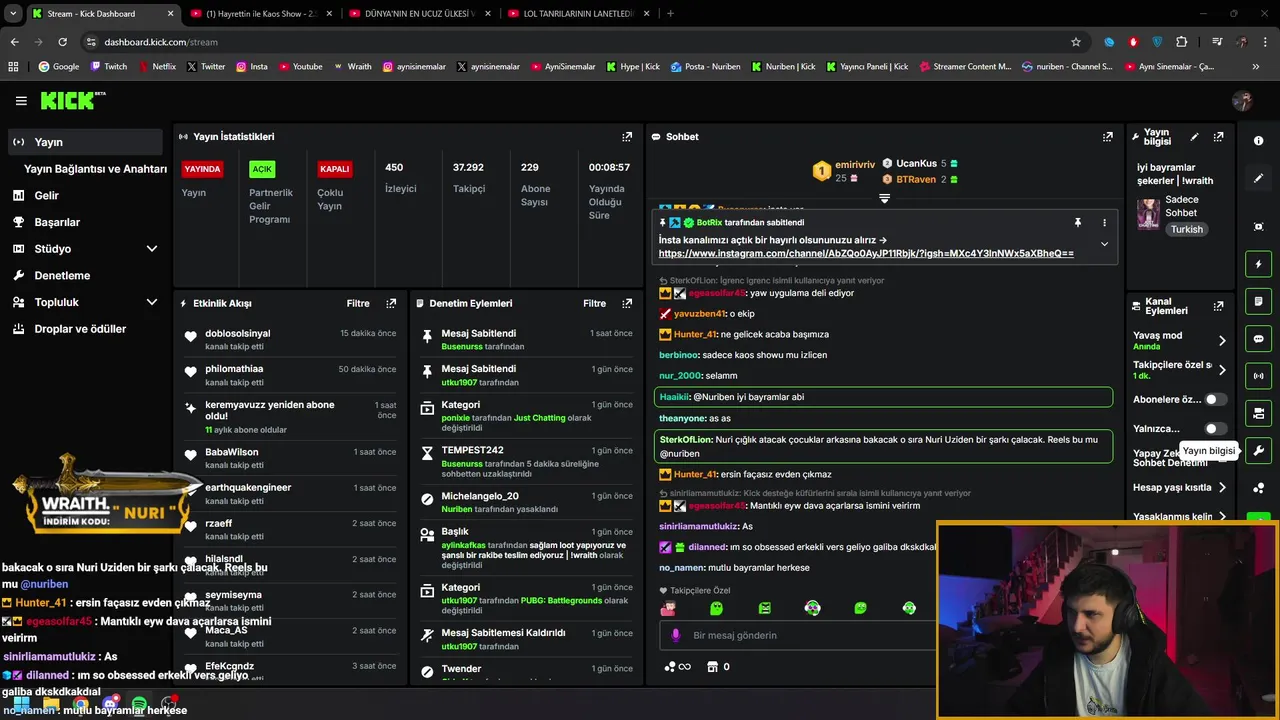Pop out the Yayın İstatistikleri panel
Screen dimensions: 1280x720
tap(627, 137)
